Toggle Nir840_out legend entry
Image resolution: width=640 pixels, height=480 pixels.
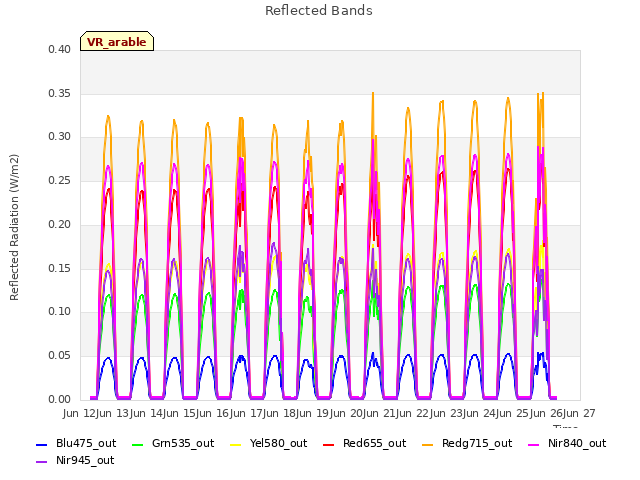(x=567, y=443)
